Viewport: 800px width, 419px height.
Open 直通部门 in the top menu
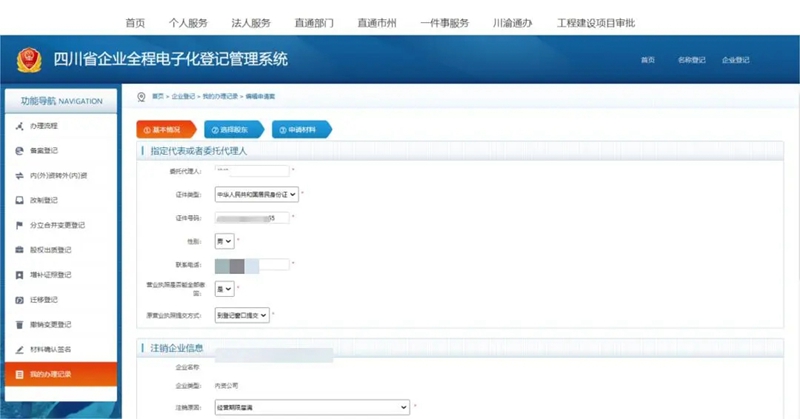314,23
